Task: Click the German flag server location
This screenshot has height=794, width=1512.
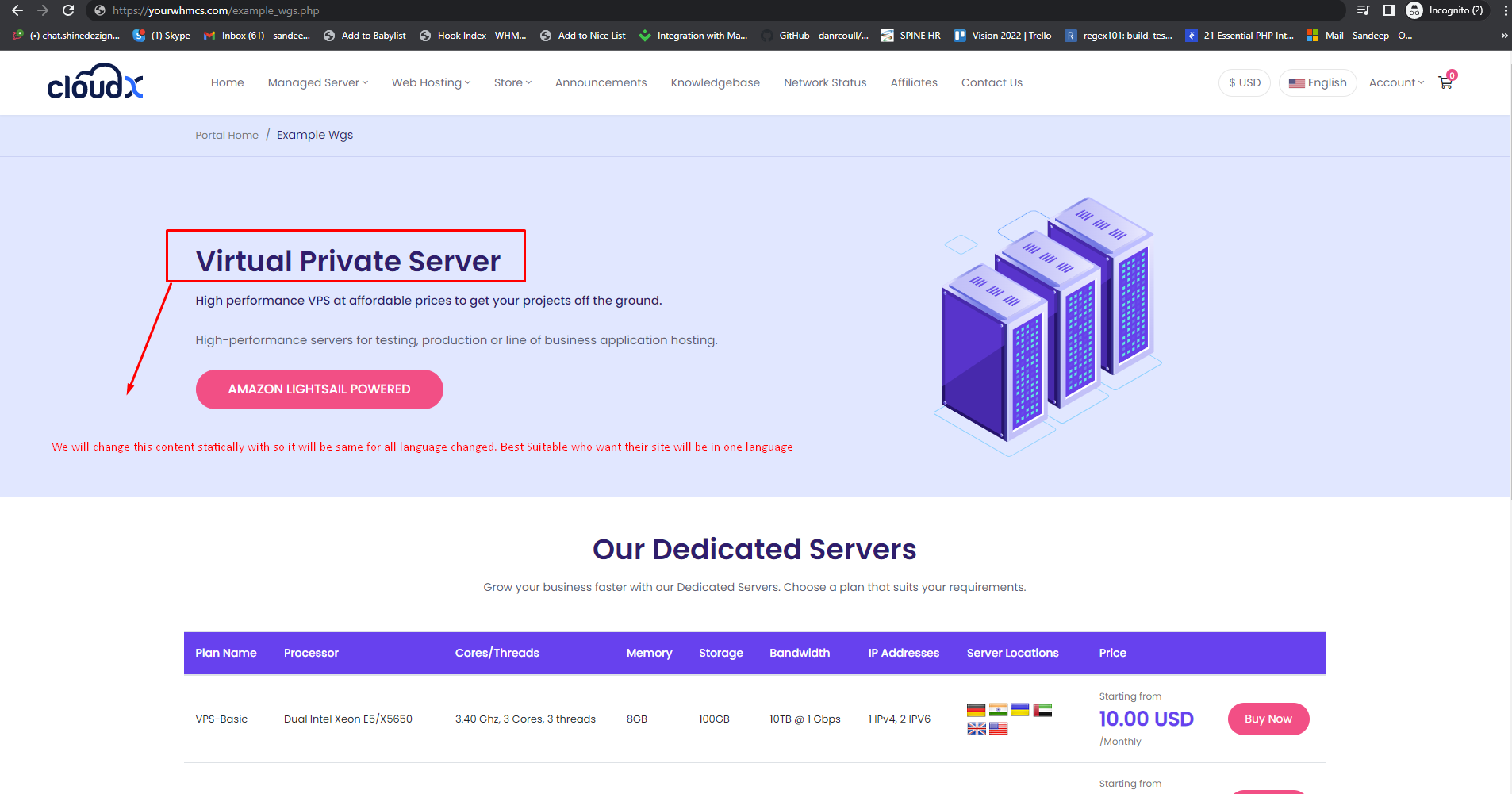Action: point(976,710)
